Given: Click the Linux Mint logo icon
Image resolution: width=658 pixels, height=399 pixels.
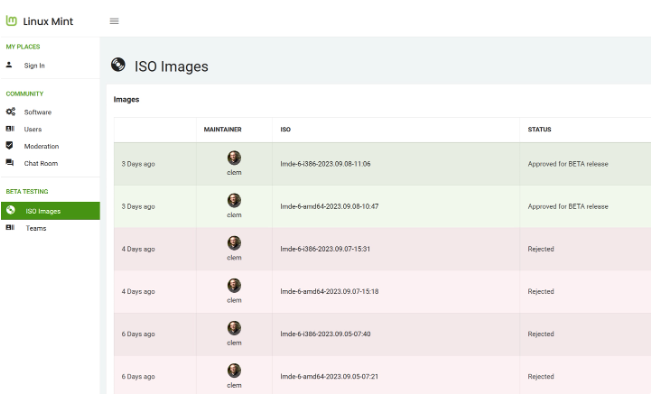Looking at the screenshot, I should 11,21.
